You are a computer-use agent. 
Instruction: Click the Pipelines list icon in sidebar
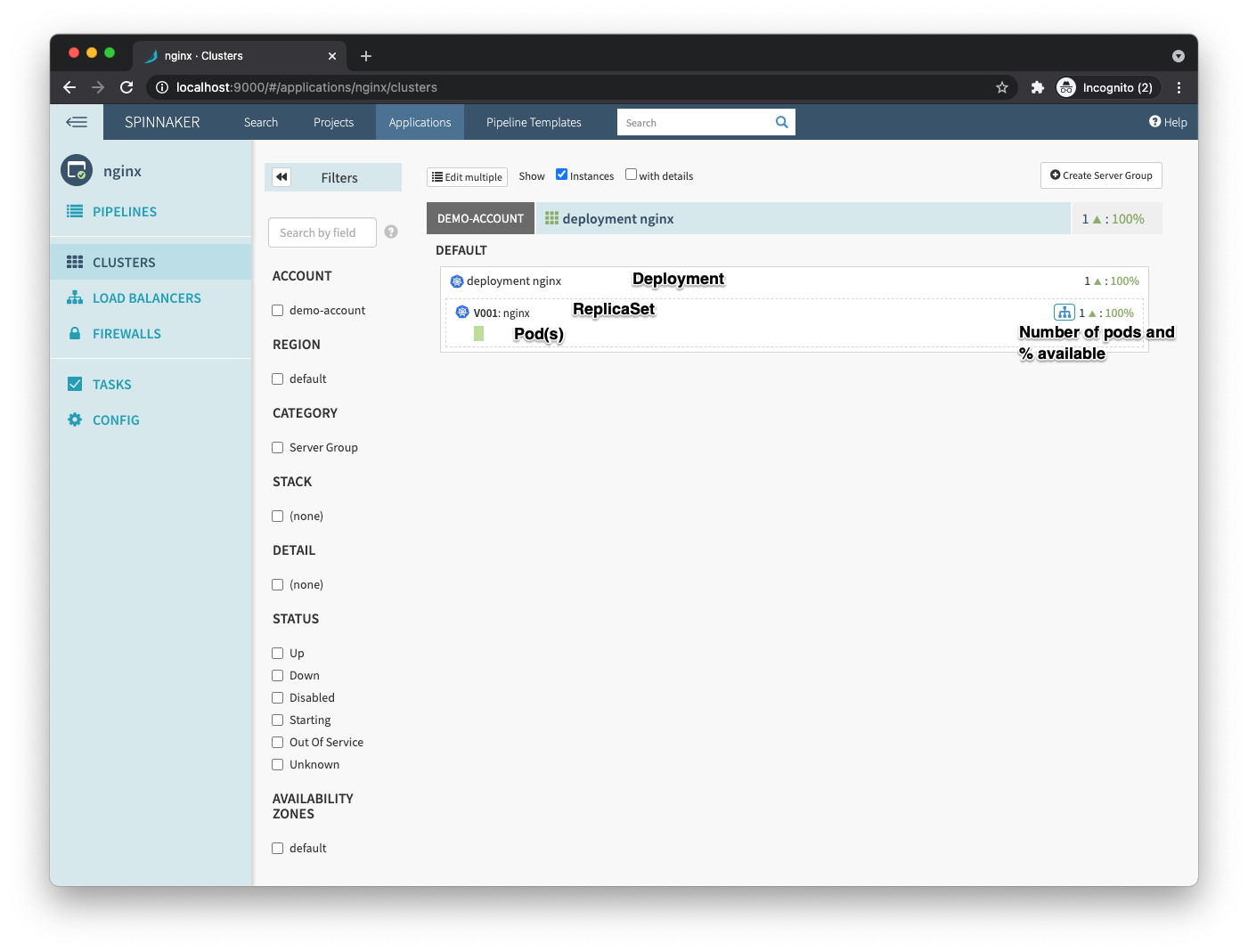(75, 211)
